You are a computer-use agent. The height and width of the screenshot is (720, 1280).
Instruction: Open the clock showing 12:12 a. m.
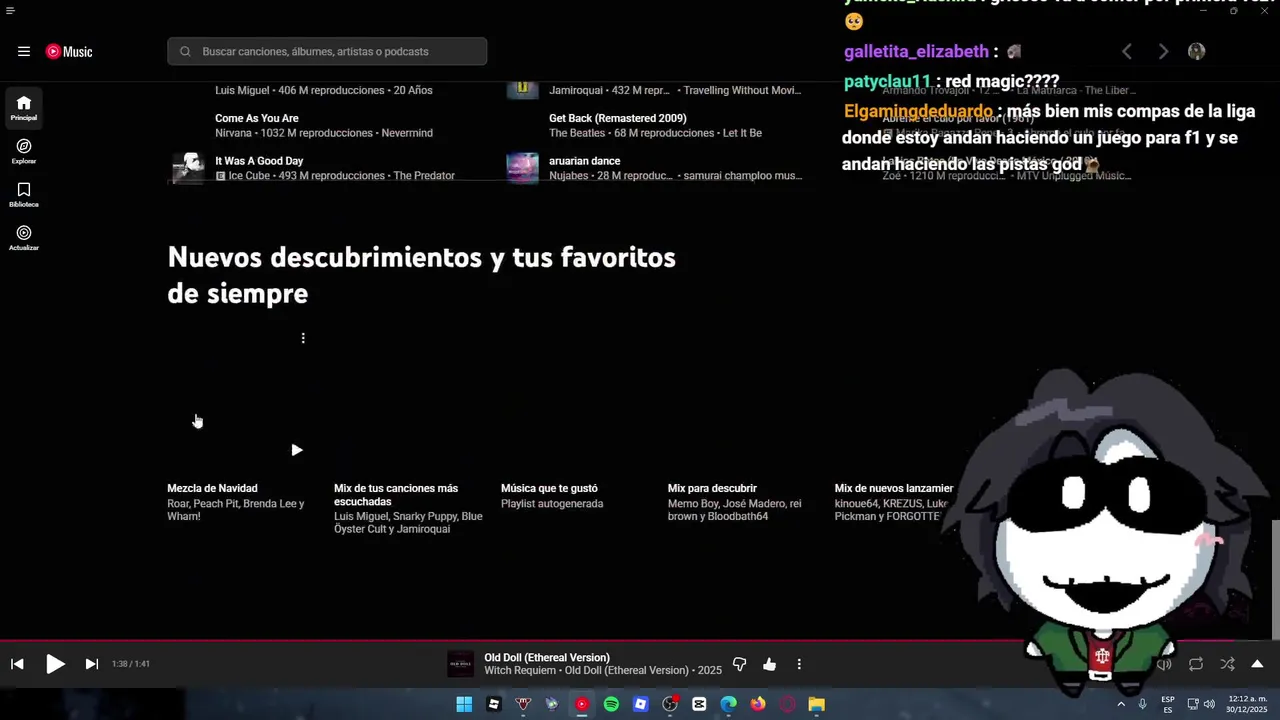point(1247,704)
